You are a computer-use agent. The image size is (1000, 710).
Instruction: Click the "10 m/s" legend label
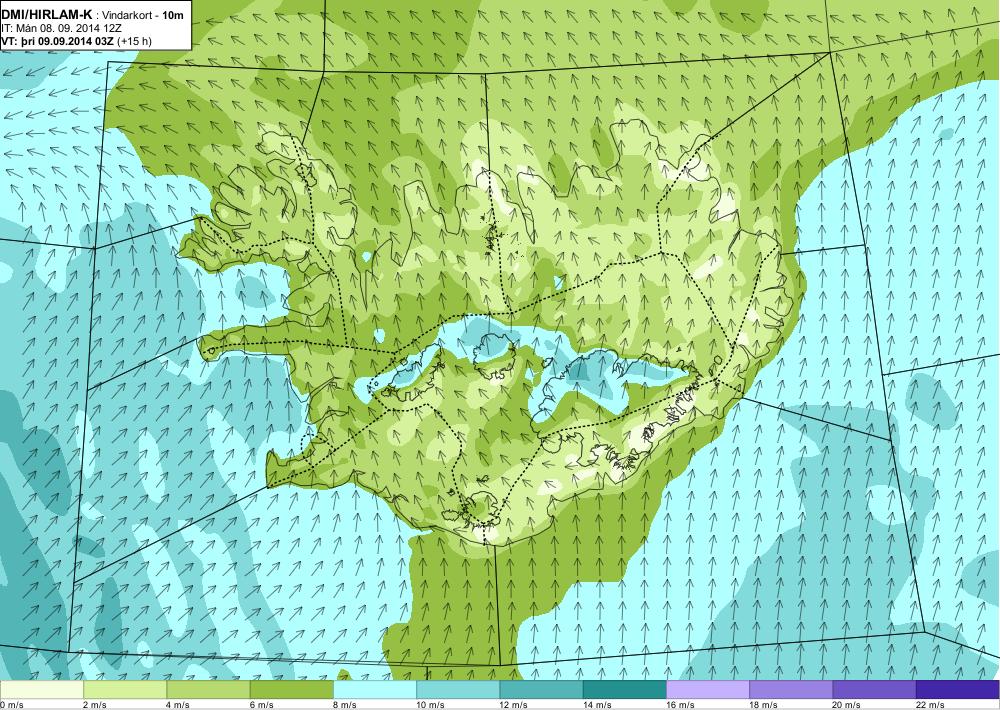pyautogui.click(x=431, y=705)
